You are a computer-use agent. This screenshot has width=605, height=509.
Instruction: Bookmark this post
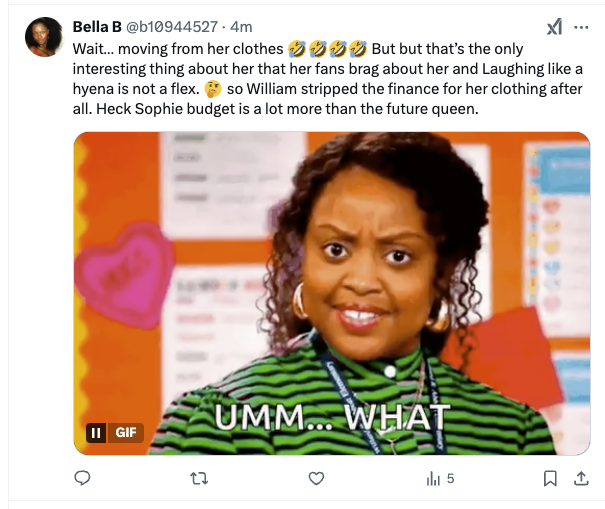coord(550,479)
